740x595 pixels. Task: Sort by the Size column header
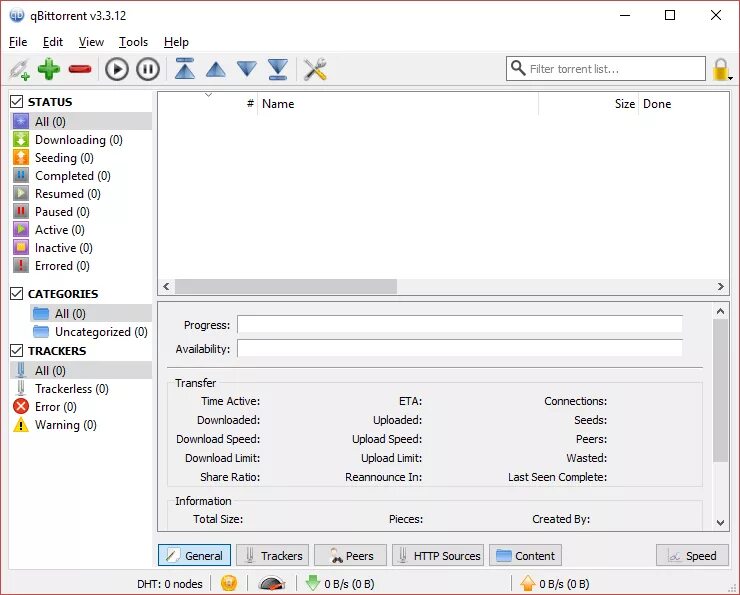click(x=589, y=104)
